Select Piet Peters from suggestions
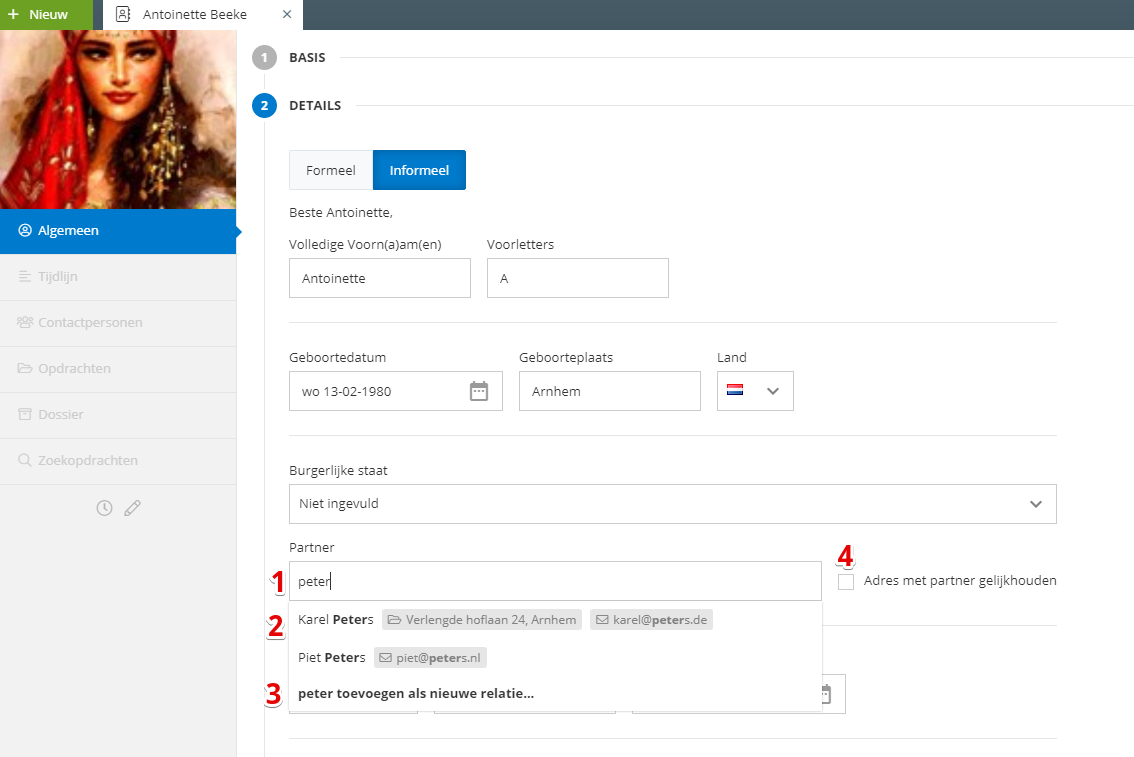The width and height of the screenshot is (1134, 757). click(555, 657)
